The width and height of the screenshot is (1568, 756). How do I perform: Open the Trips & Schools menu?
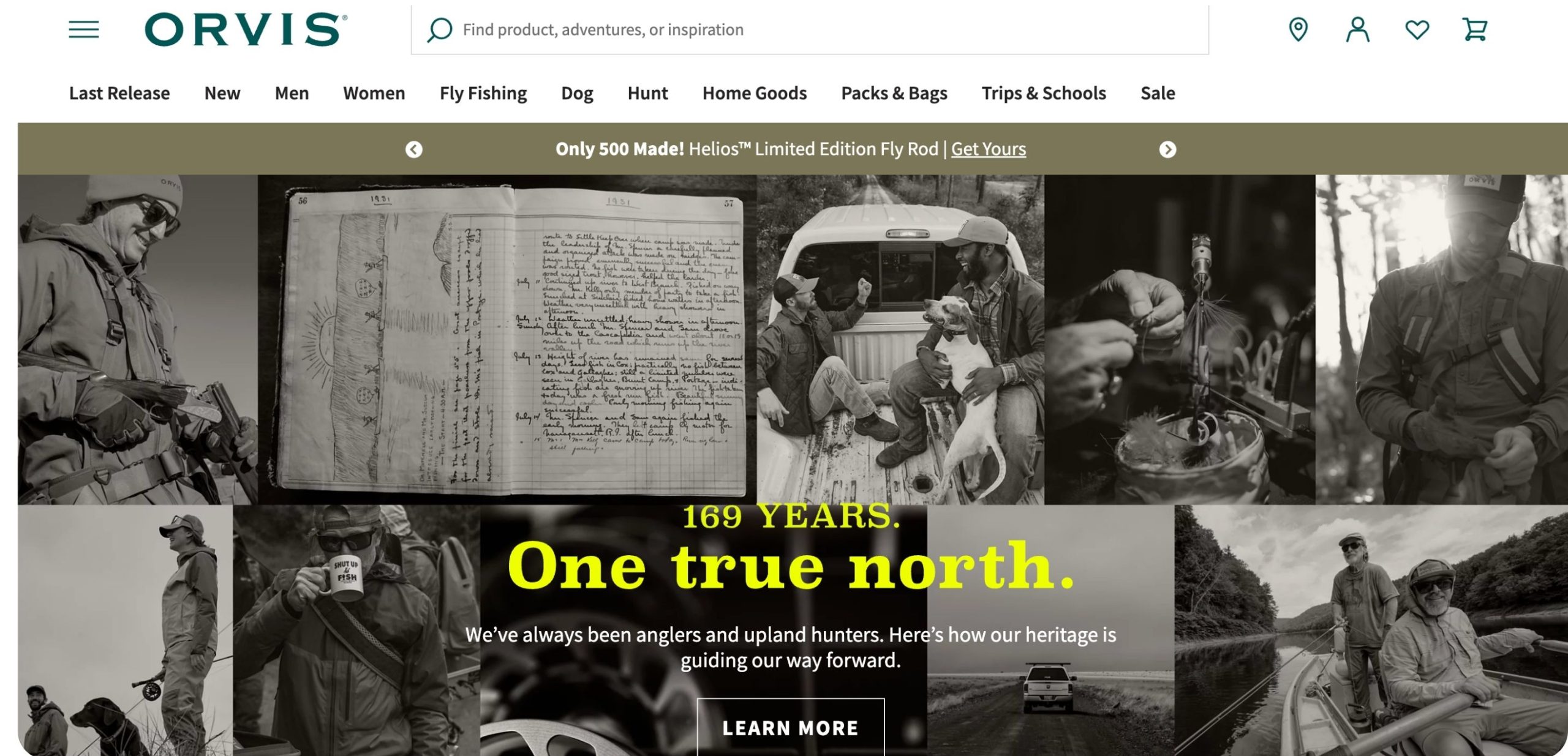click(x=1044, y=93)
